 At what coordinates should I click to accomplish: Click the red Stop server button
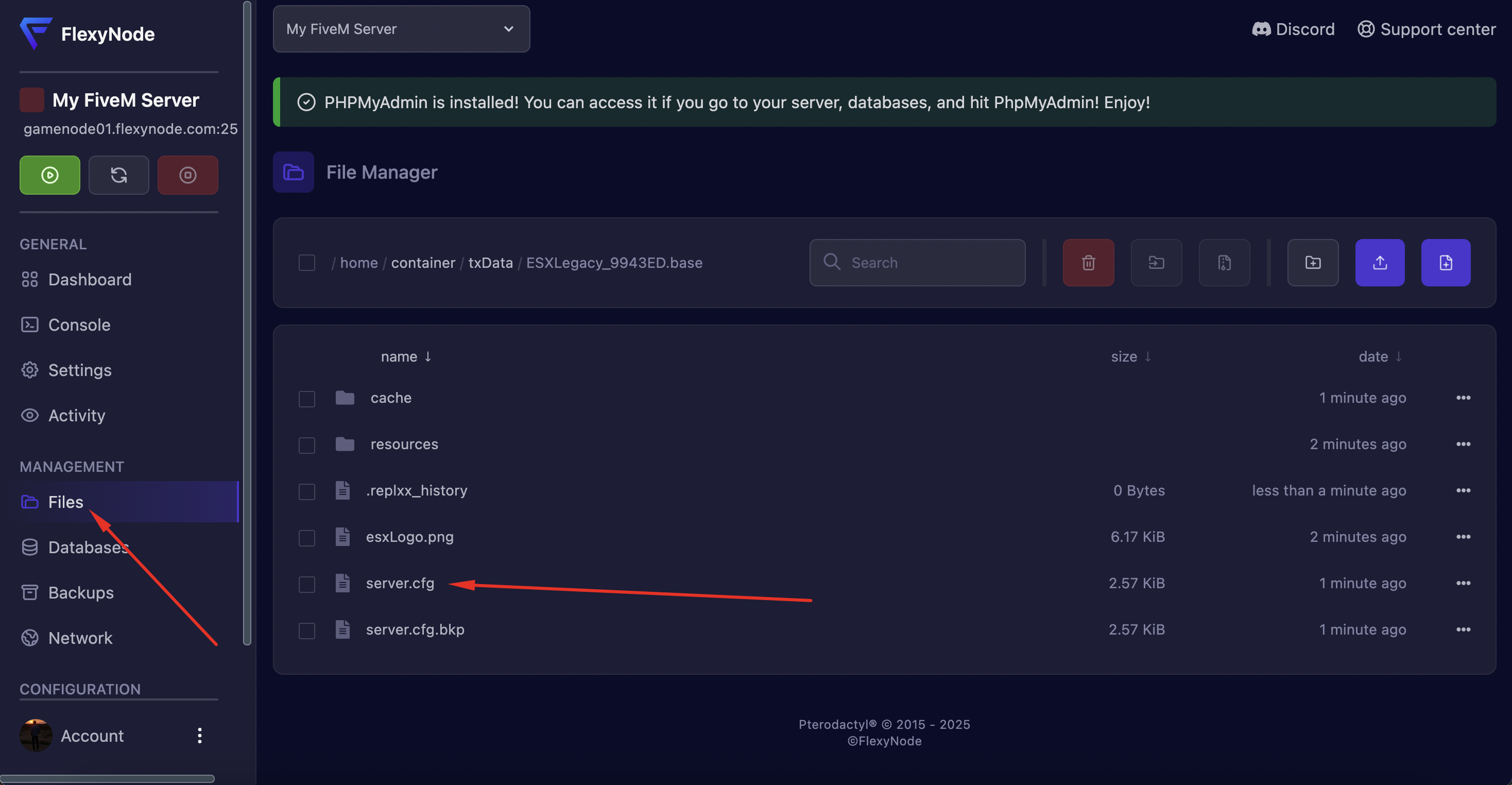pyautogui.click(x=187, y=175)
